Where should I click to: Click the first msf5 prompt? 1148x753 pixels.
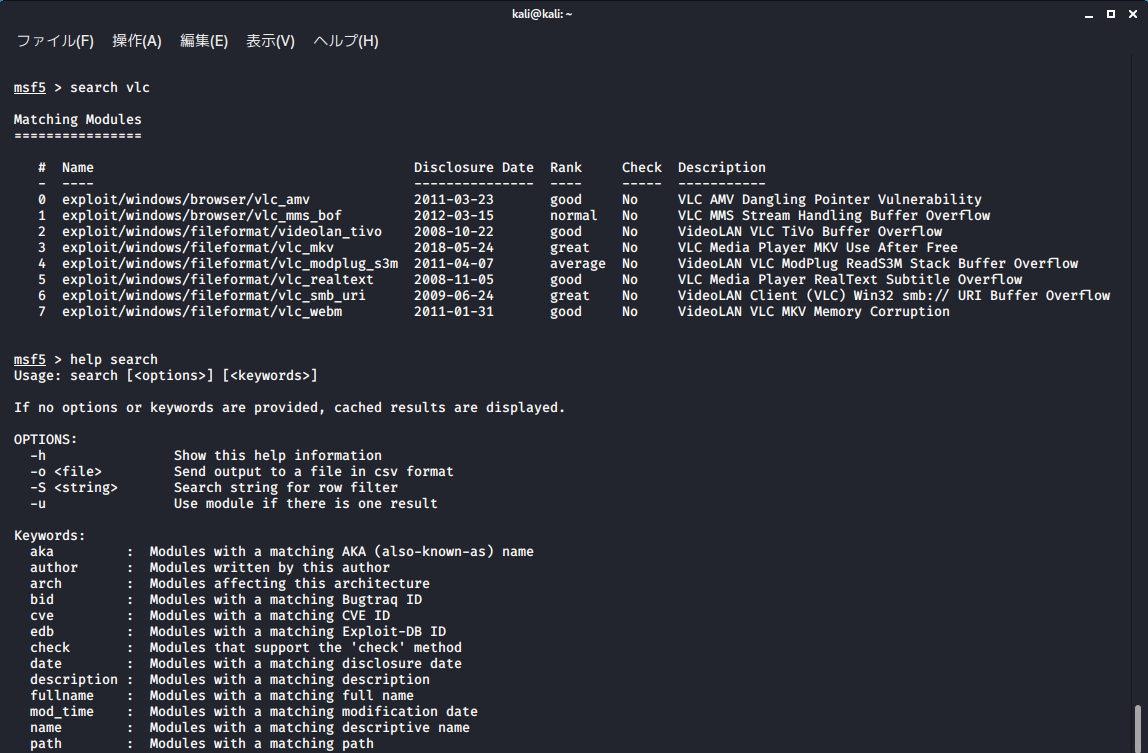click(29, 88)
